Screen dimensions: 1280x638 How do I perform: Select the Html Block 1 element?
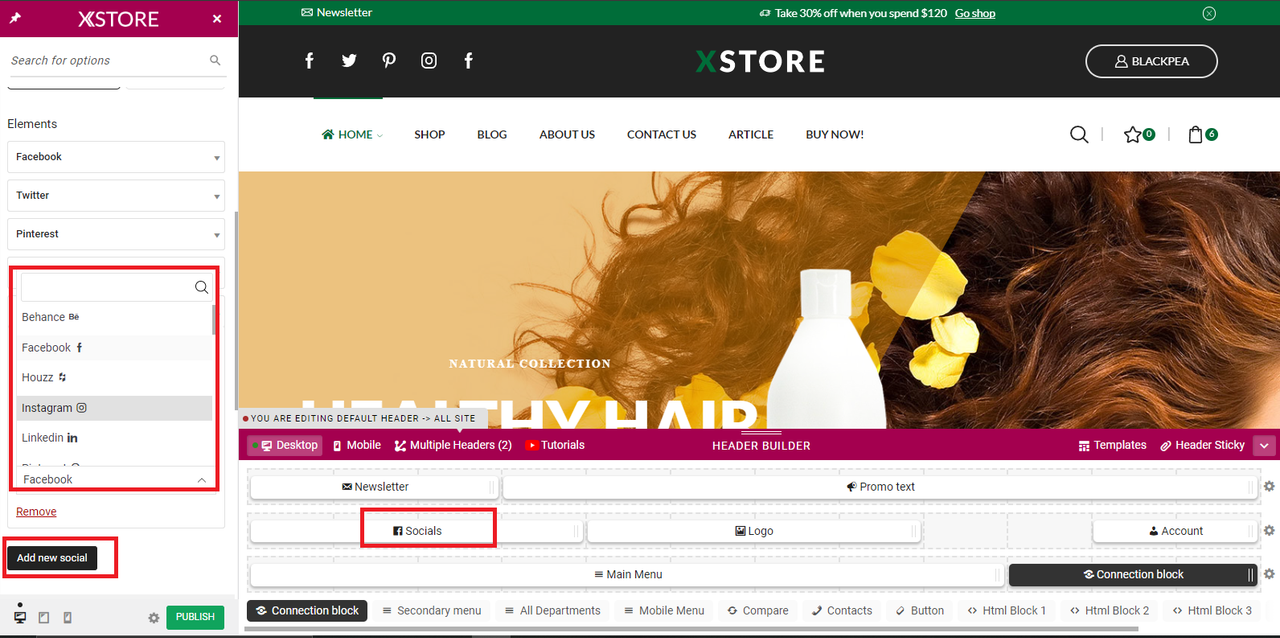(1007, 610)
